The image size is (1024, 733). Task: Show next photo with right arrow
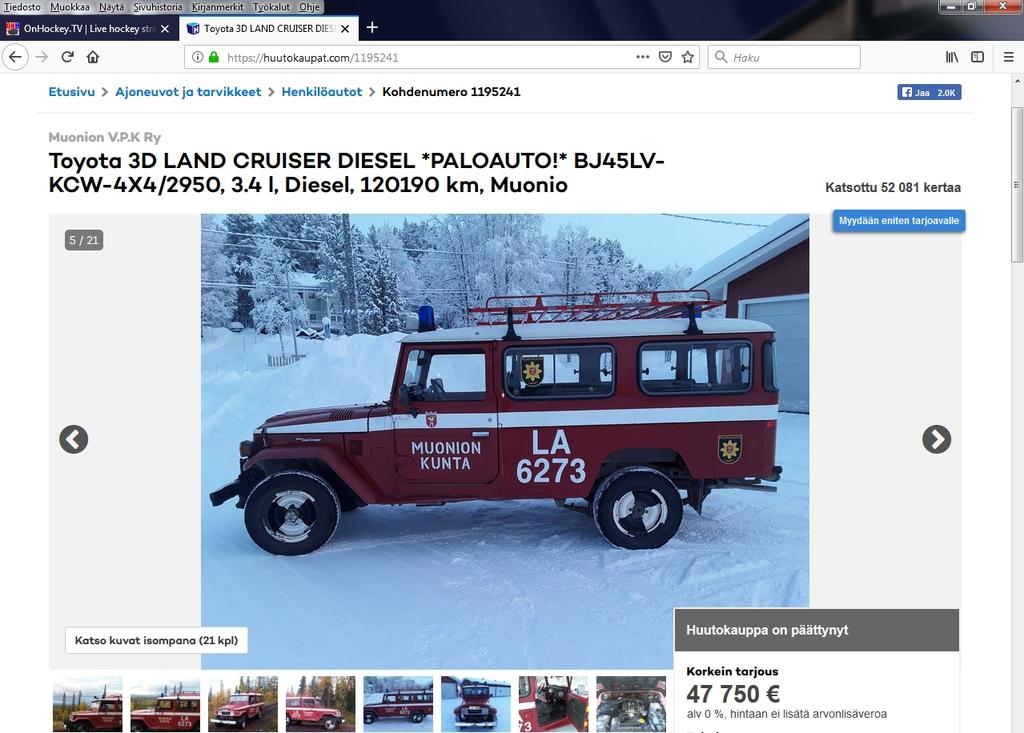[x=936, y=439]
